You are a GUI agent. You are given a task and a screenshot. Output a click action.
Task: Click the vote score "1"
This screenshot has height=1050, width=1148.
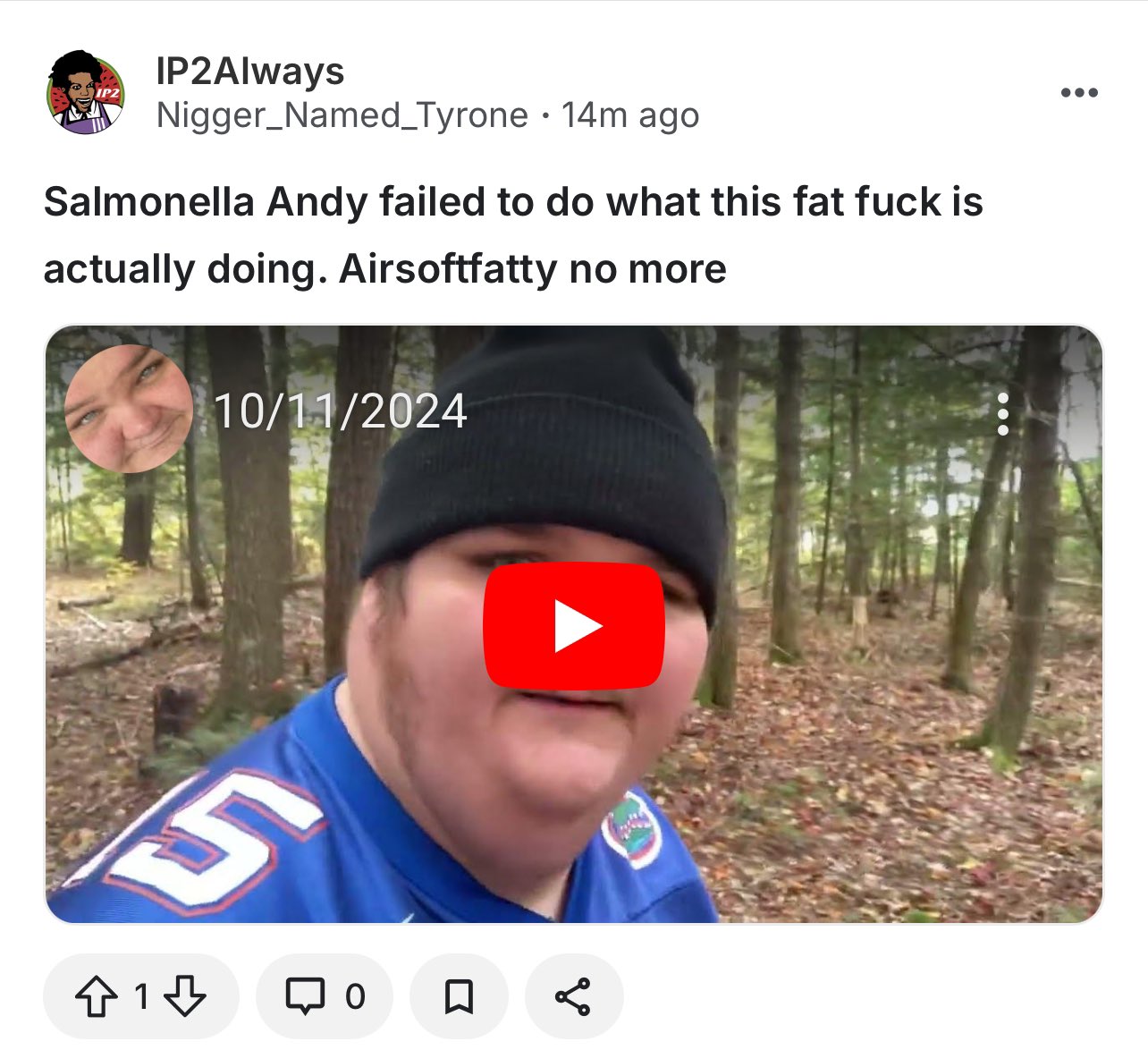[x=140, y=996]
